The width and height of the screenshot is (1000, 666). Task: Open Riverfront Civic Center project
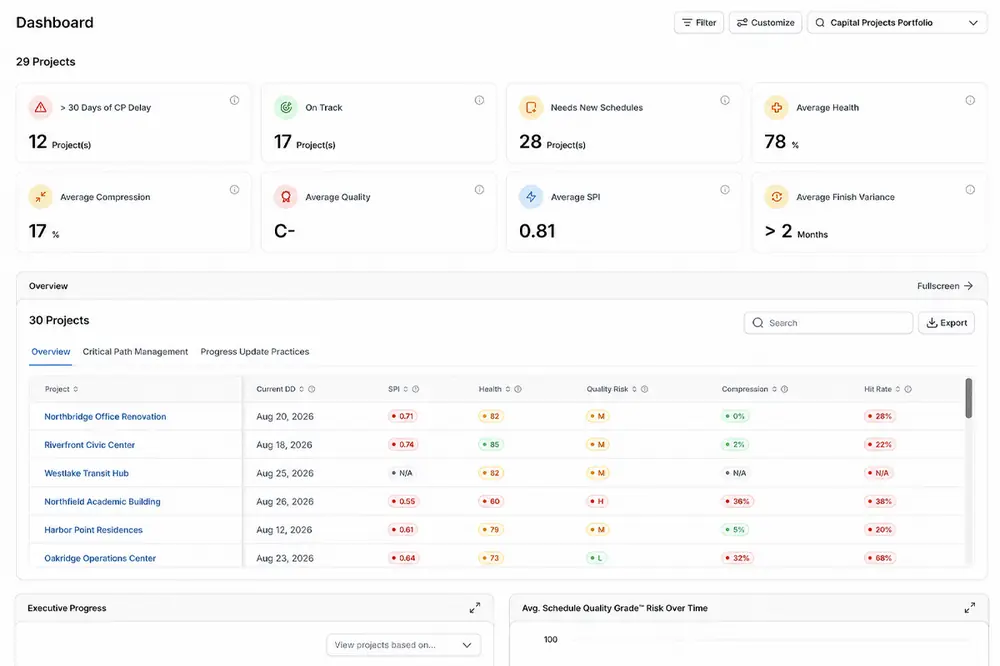89,445
